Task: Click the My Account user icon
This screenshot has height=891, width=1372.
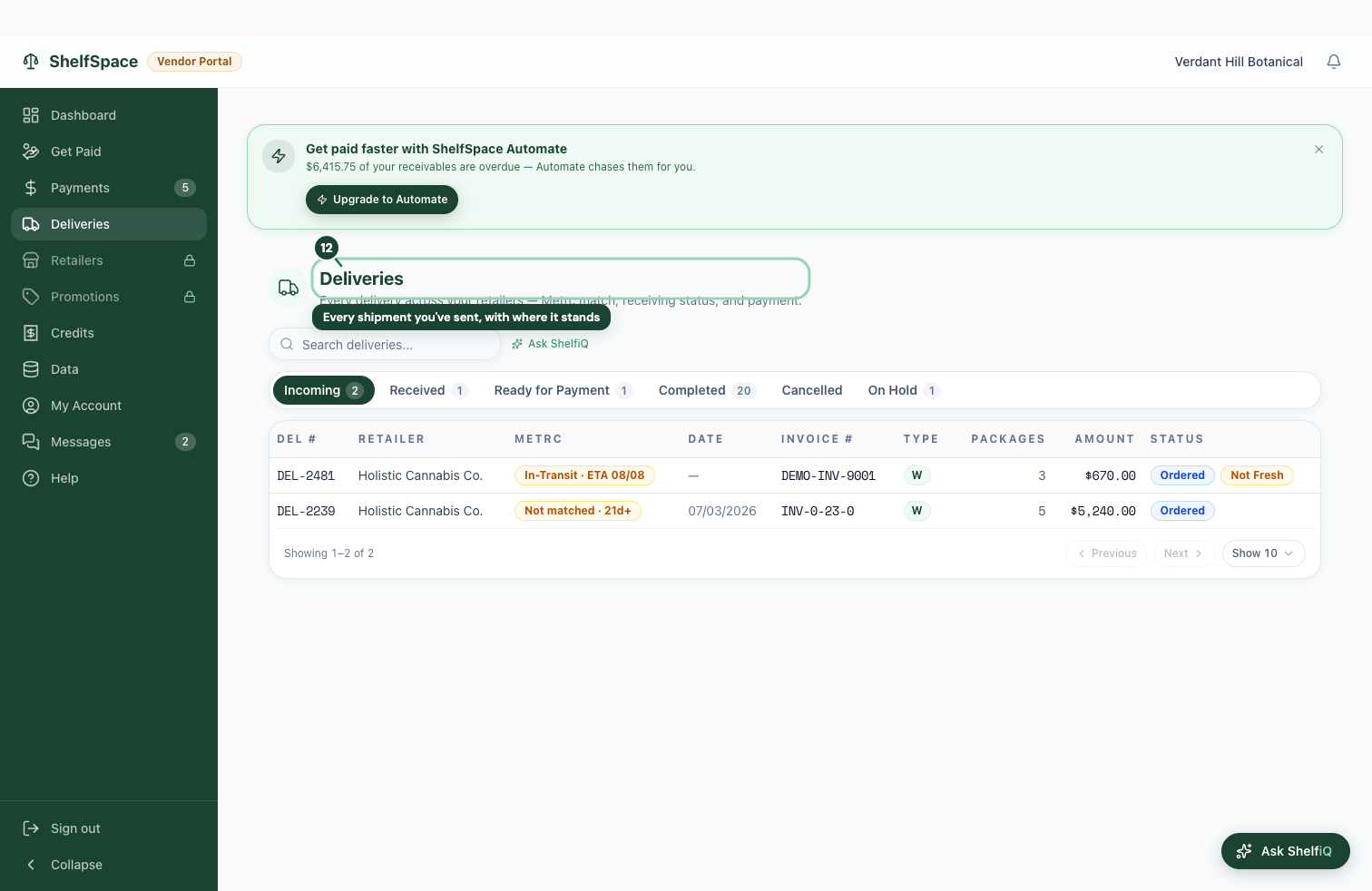Action: click(x=31, y=406)
